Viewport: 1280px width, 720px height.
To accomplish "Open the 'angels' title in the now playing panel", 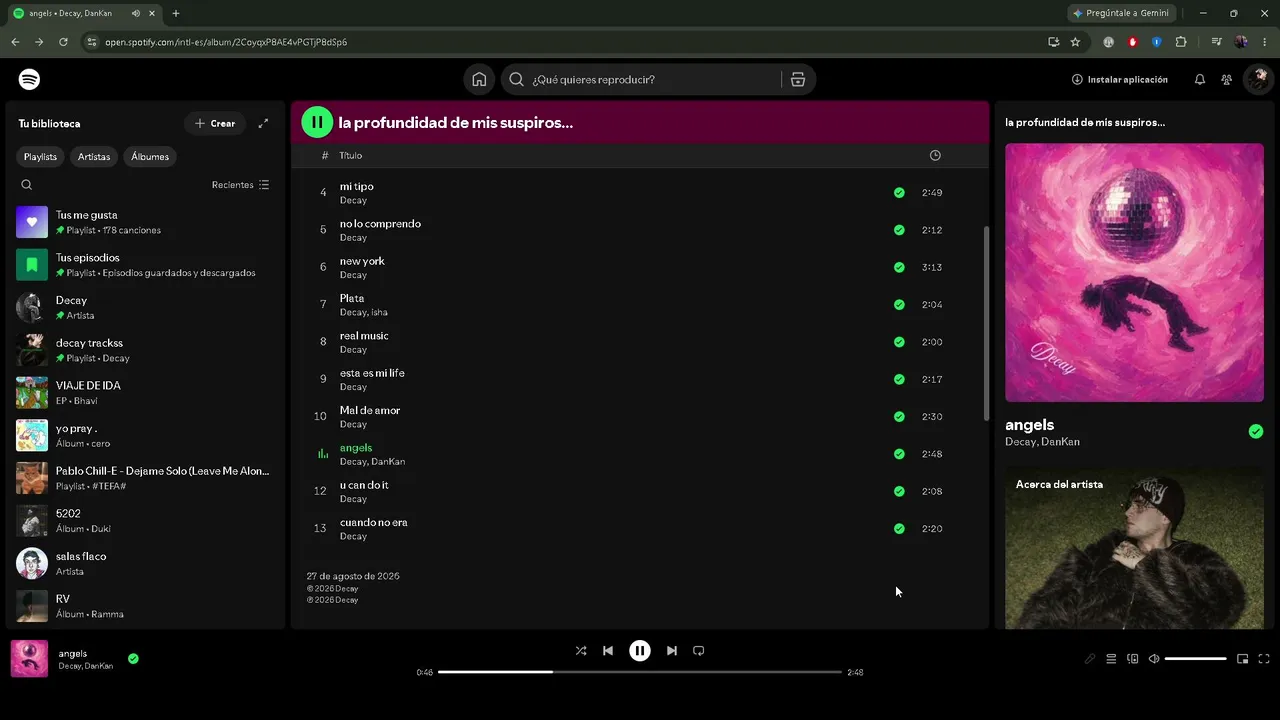I will click(x=1029, y=425).
